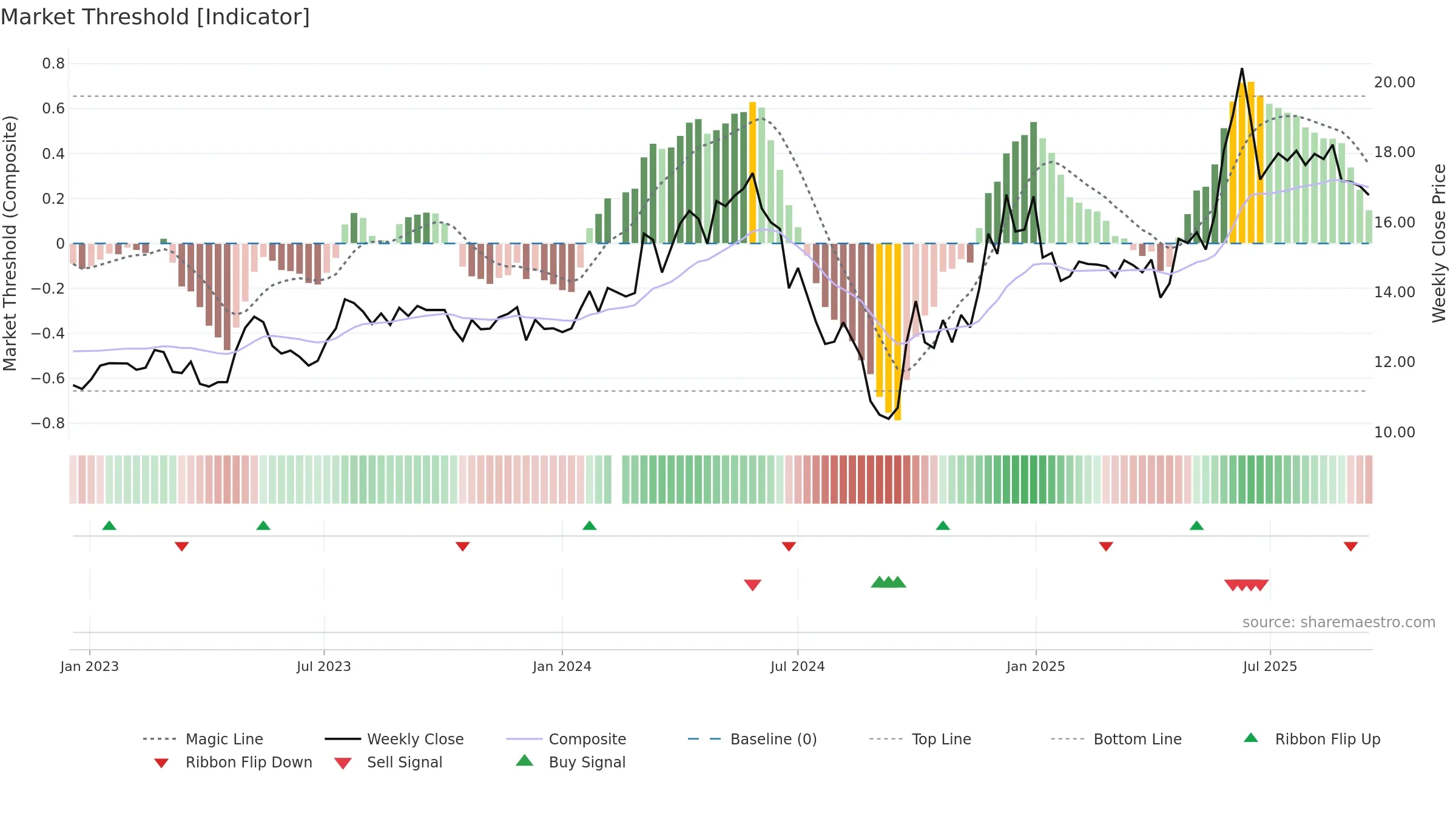Viewport: 1456px width, 819px height.
Task: Toggle the Magic Line legend entry
Action: [x=203, y=739]
